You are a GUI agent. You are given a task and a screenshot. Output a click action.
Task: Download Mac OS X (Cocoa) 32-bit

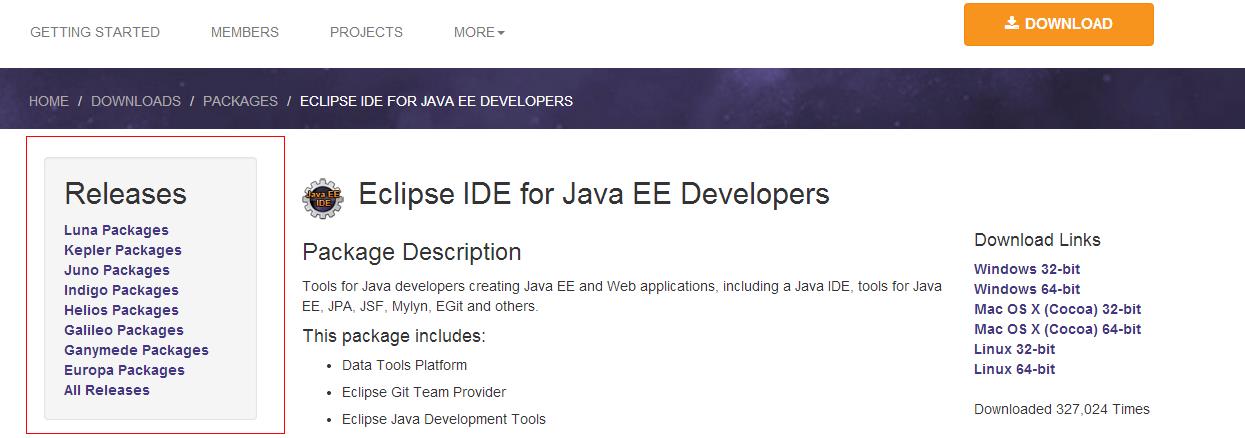tap(1057, 309)
